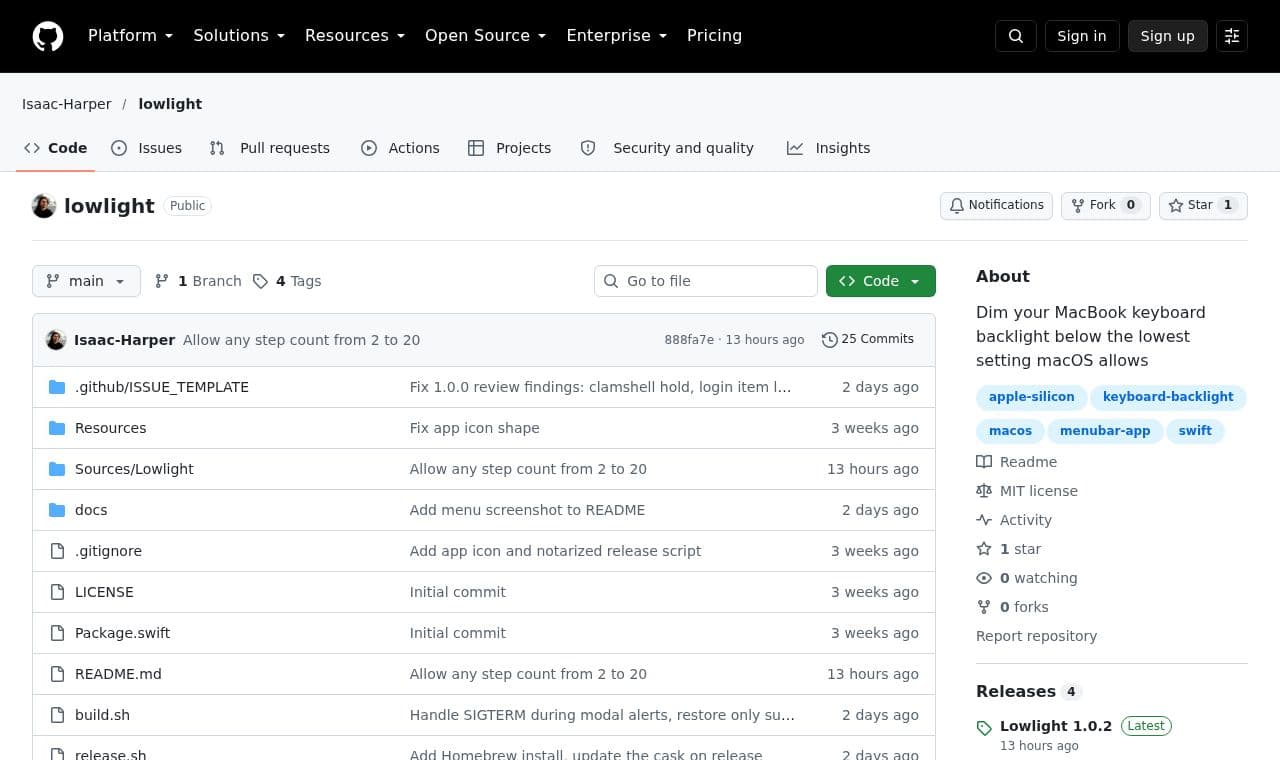The height and width of the screenshot is (760, 1280).
Task: Click the history clock icon for 25 Commits
Action: click(x=830, y=340)
